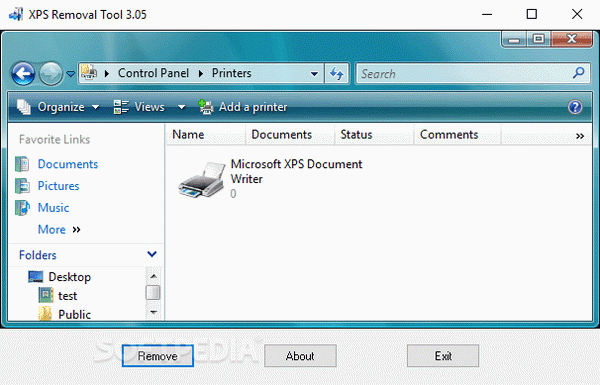The width and height of the screenshot is (600, 385).
Task: Maximize the XPS Removal Tool window
Action: coord(532,15)
